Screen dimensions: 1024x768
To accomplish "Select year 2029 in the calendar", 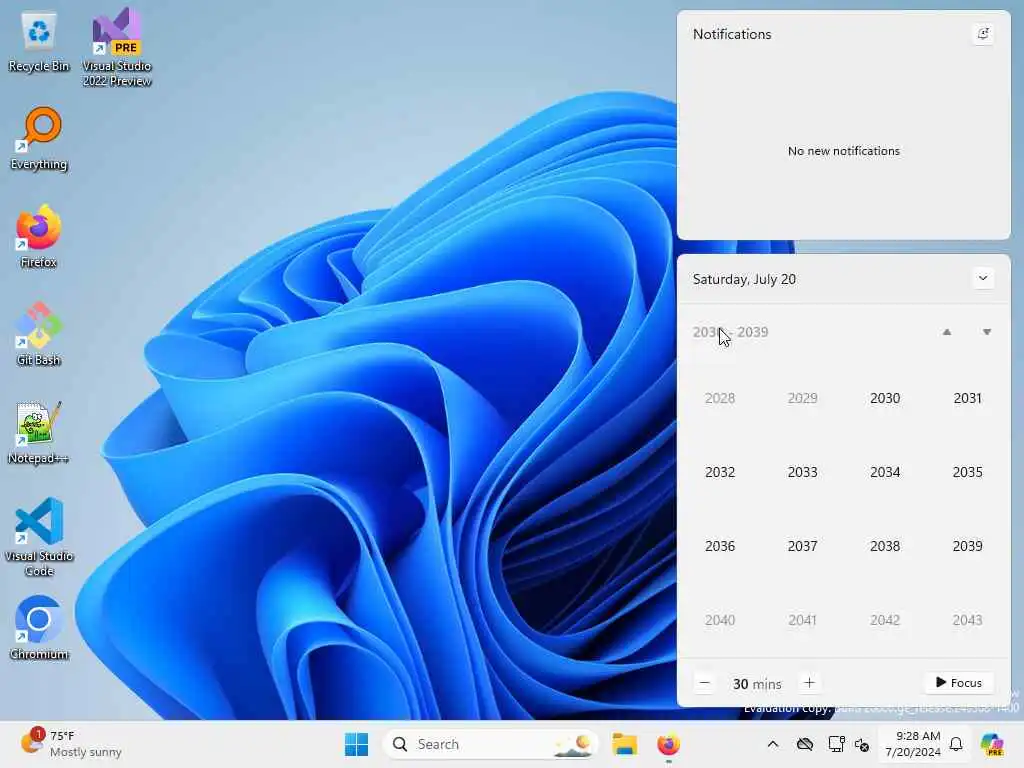I will [802, 398].
